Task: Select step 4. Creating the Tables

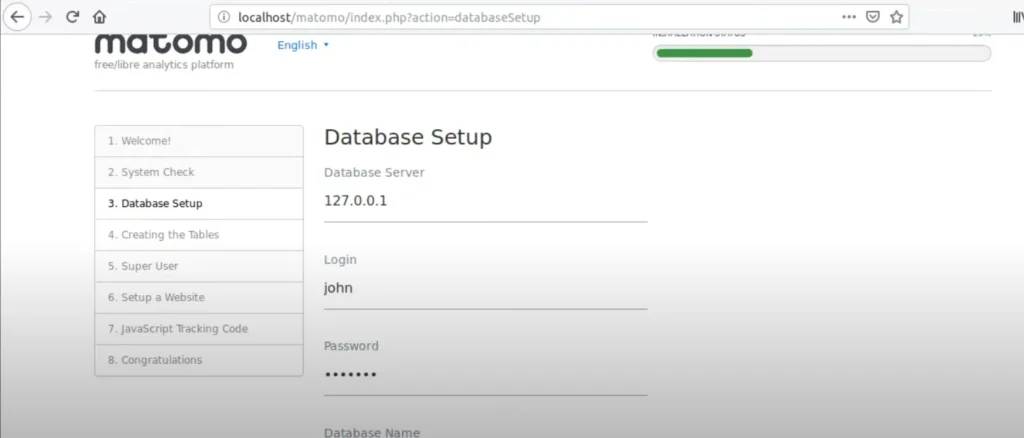Action: (199, 235)
